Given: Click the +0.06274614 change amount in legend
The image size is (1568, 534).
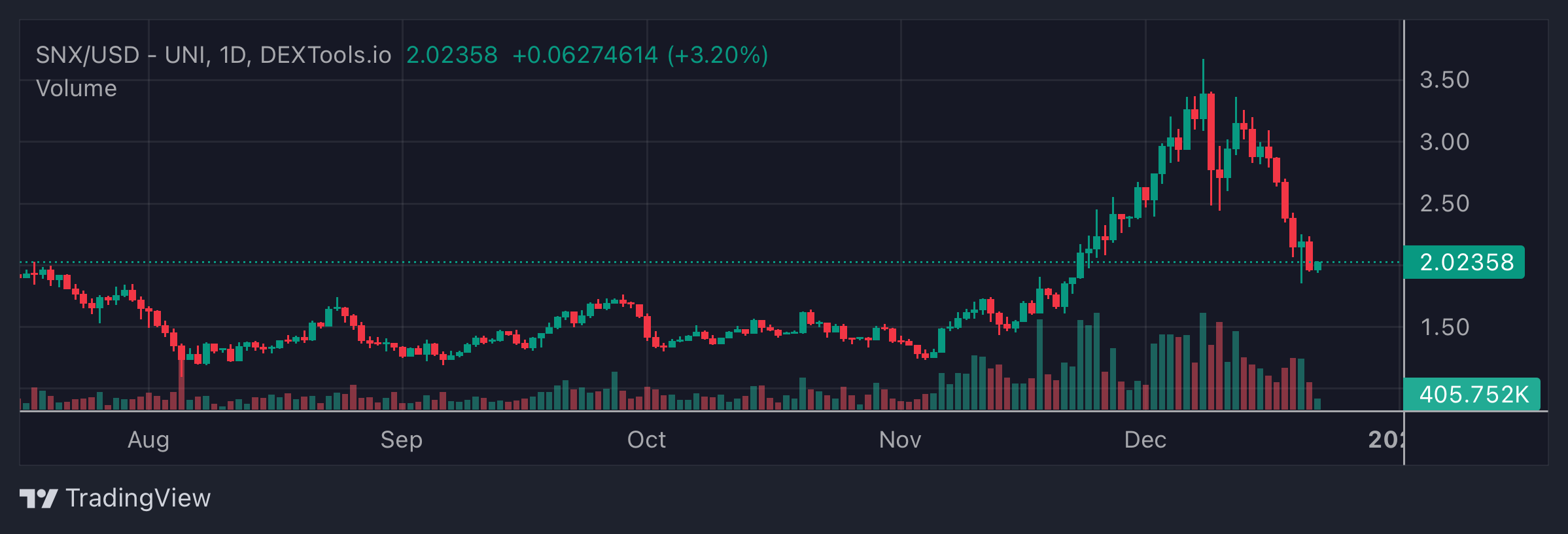Looking at the screenshot, I should point(585,55).
